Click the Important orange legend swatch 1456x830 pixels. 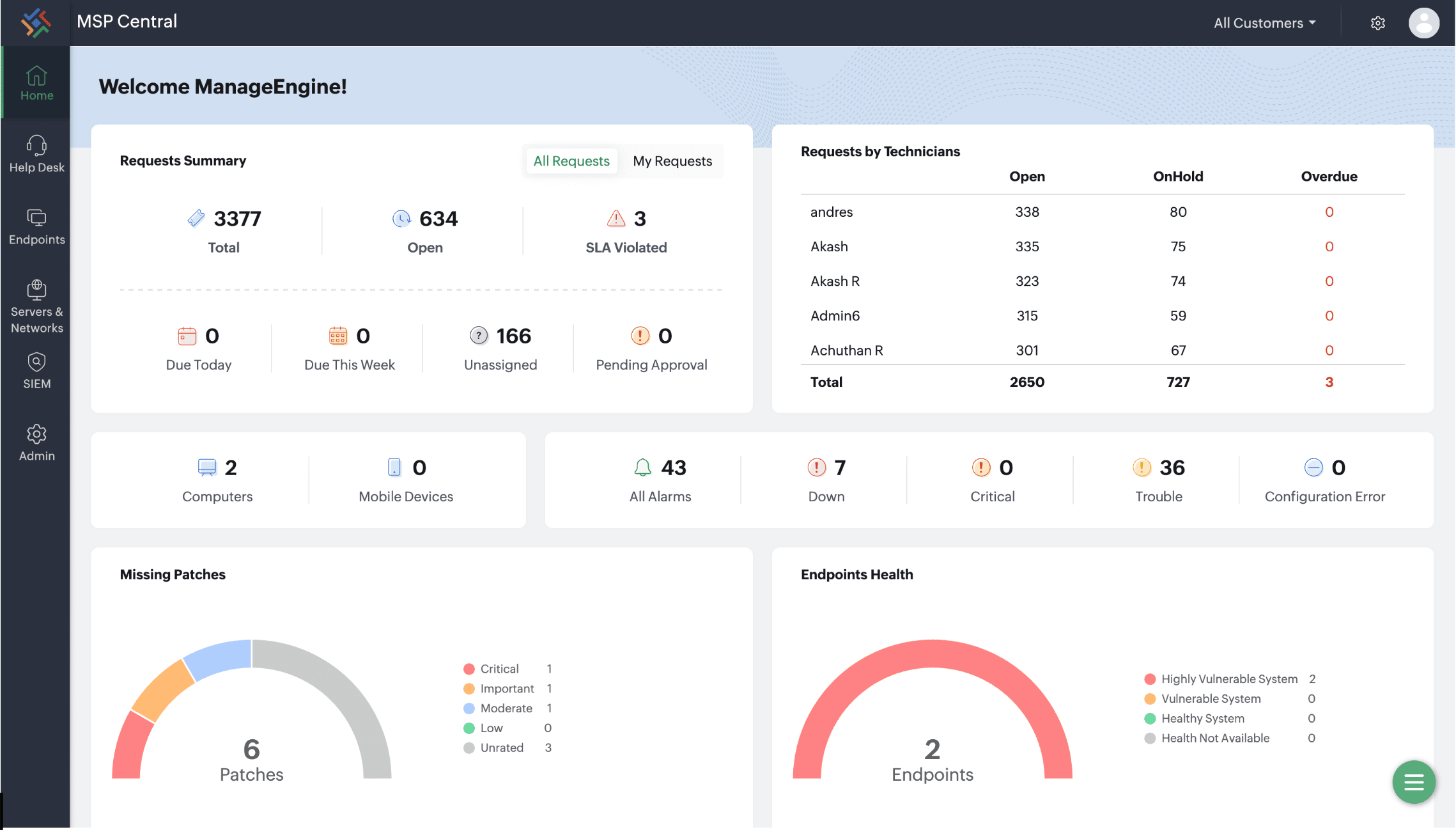pos(469,689)
